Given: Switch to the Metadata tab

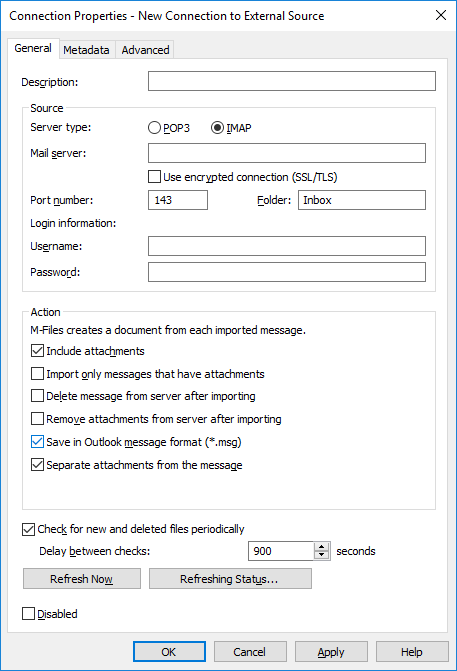Looking at the screenshot, I should (86, 50).
